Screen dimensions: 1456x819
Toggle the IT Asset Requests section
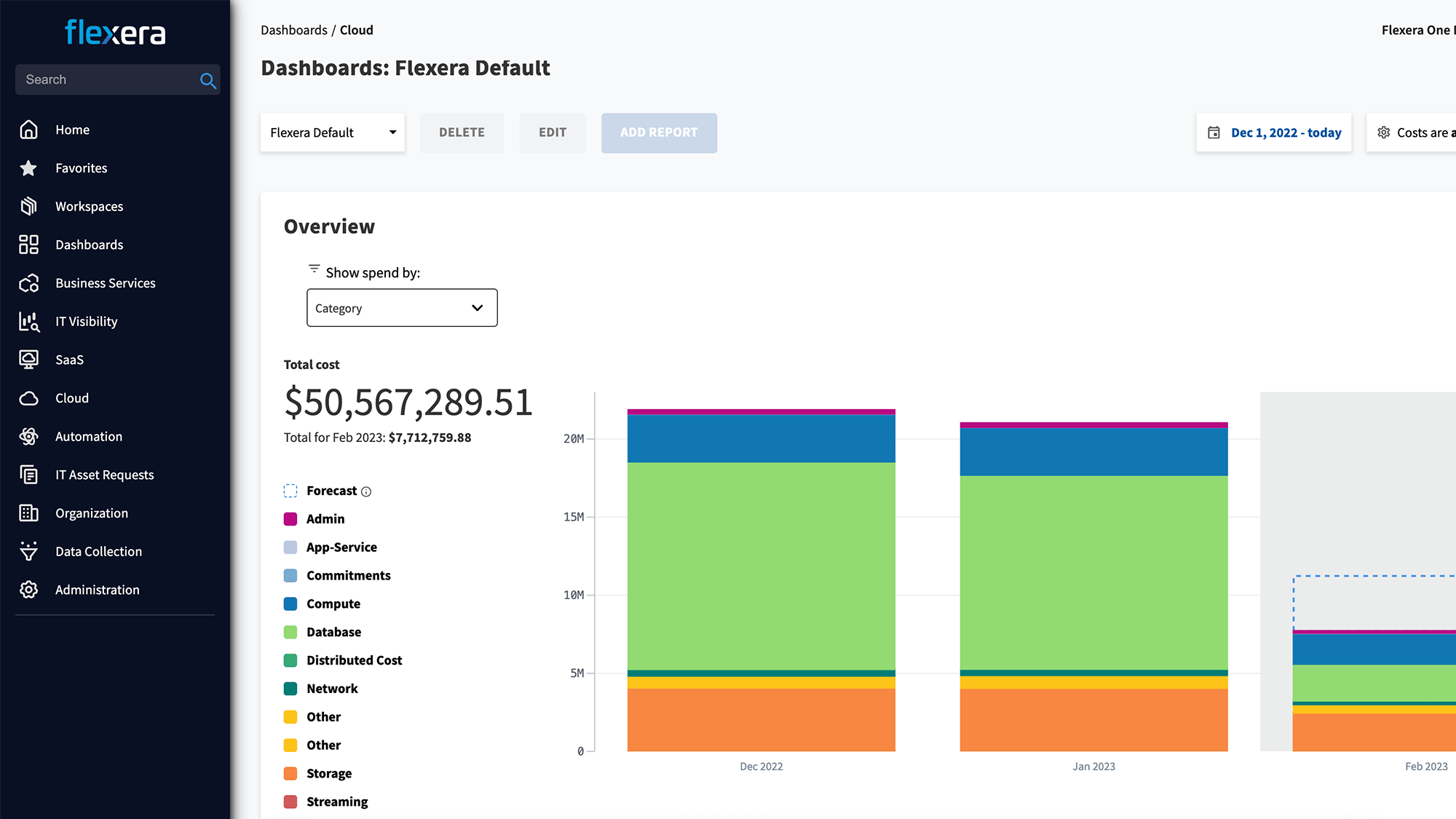tap(104, 474)
